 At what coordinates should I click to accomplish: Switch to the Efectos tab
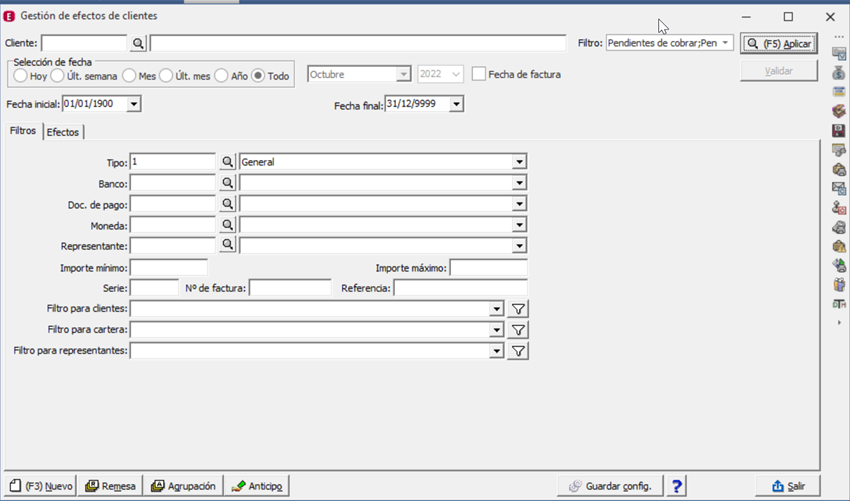tap(63, 132)
